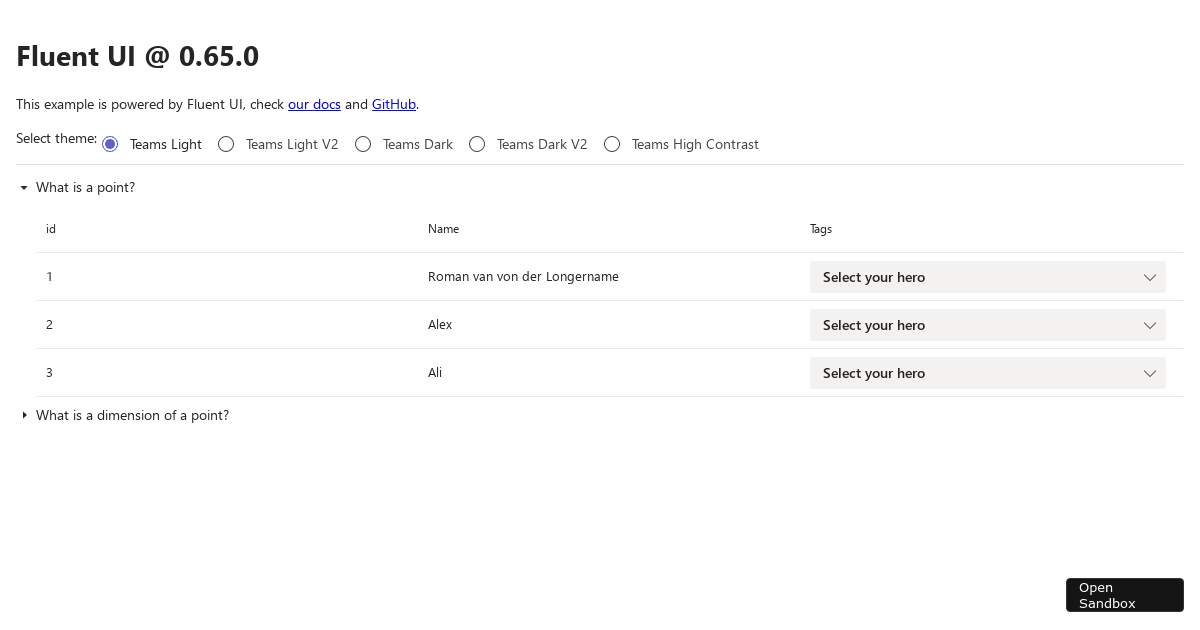Select the Teams Light theme
The height and width of the screenshot is (630, 1200).
coord(109,144)
